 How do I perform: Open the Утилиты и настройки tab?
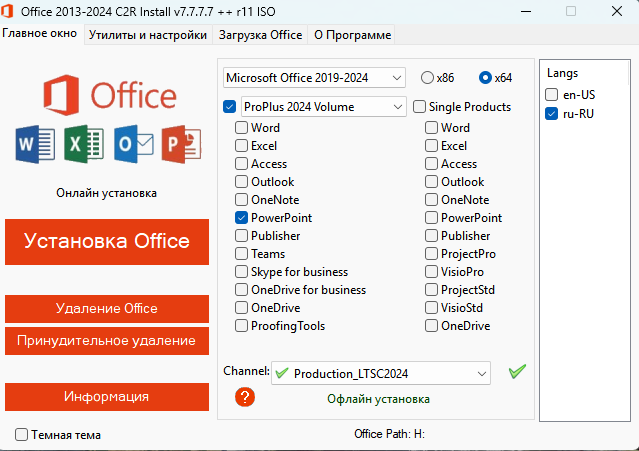pyautogui.click(x=148, y=35)
